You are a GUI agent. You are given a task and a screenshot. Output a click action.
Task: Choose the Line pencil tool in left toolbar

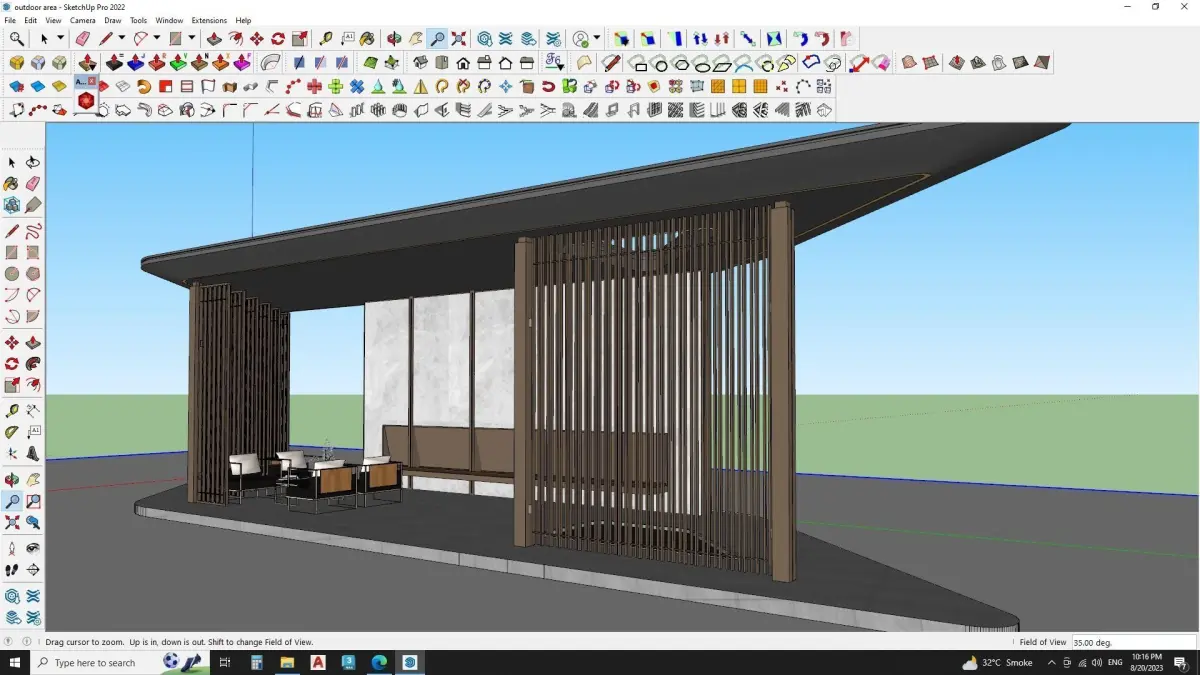click(x=12, y=230)
